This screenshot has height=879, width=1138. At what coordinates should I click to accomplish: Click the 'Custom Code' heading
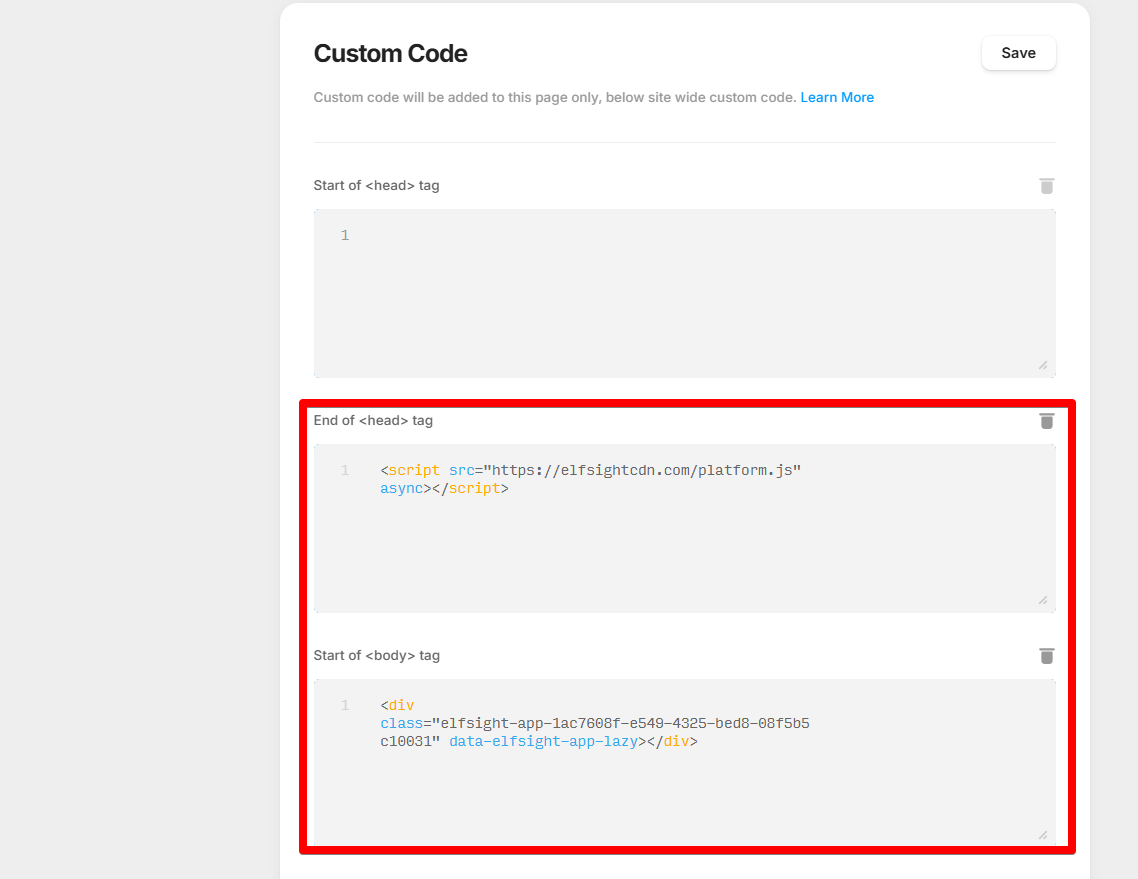390,54
